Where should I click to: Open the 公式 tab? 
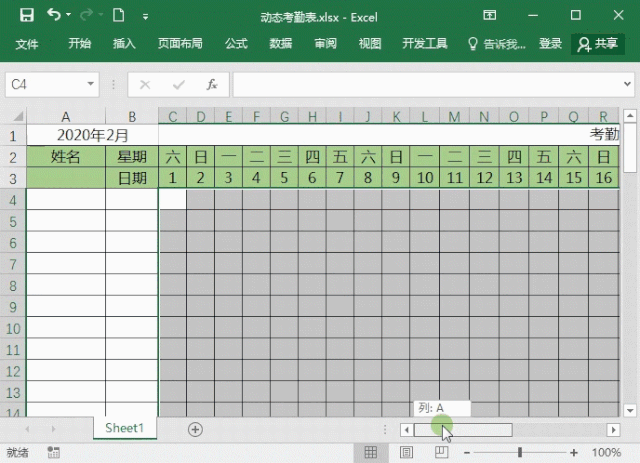click(x=236, y=43)
